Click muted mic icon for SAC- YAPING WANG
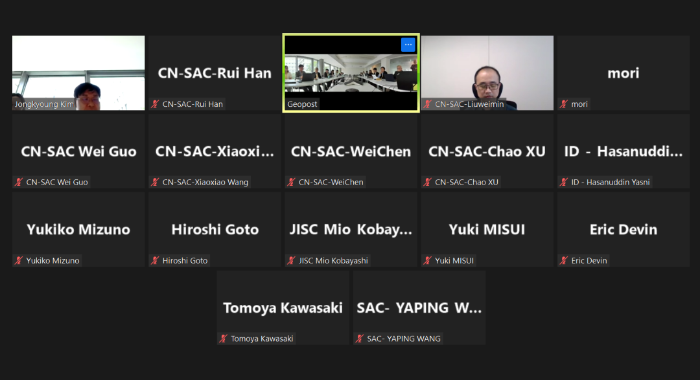This screenshot has width=700, height=380. [x=360, y=338]
